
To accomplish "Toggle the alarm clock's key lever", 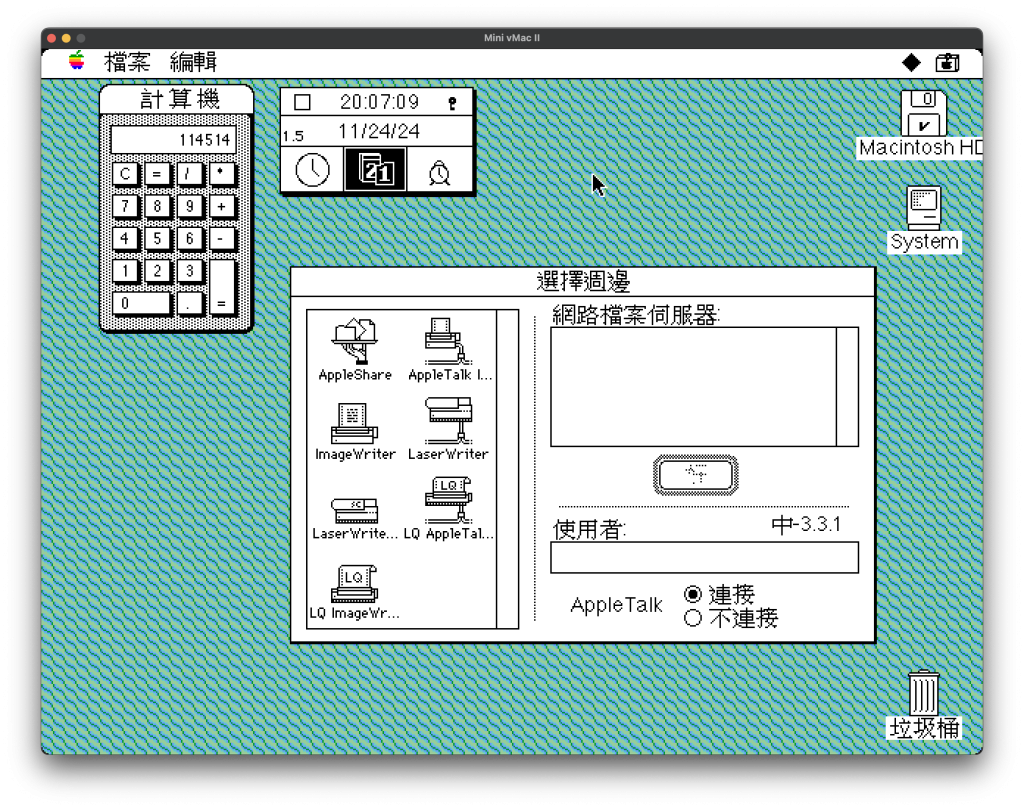I will [452, 102].
